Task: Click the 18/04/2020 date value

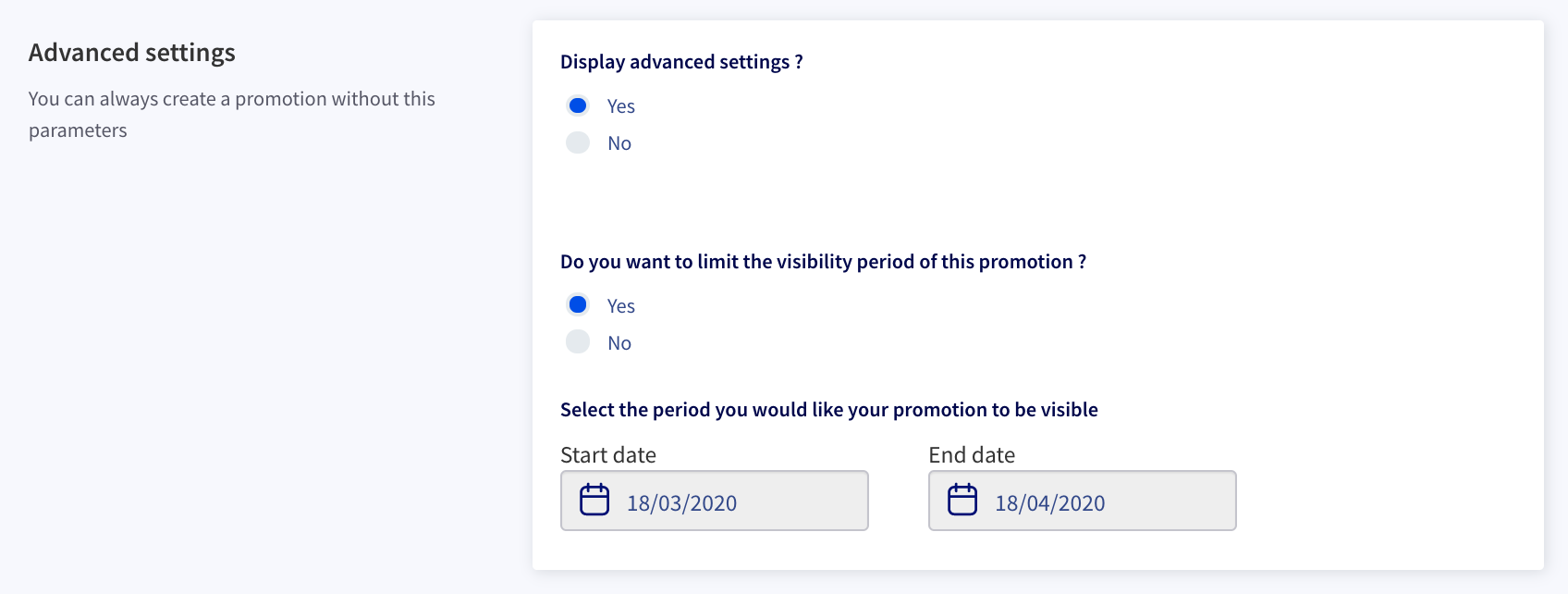Action: (x=1050, y=503)
